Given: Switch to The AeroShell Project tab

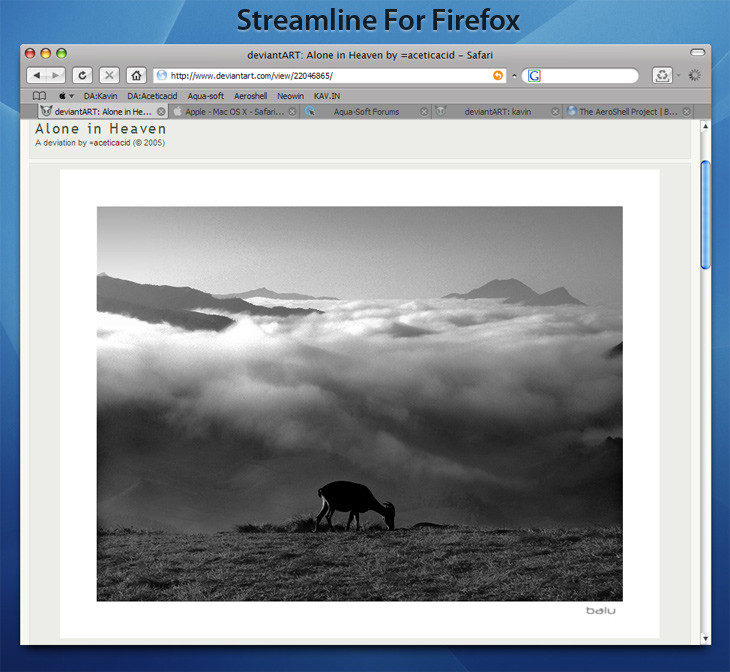Looking at the screenshot, I should click(x=628, y=112).
